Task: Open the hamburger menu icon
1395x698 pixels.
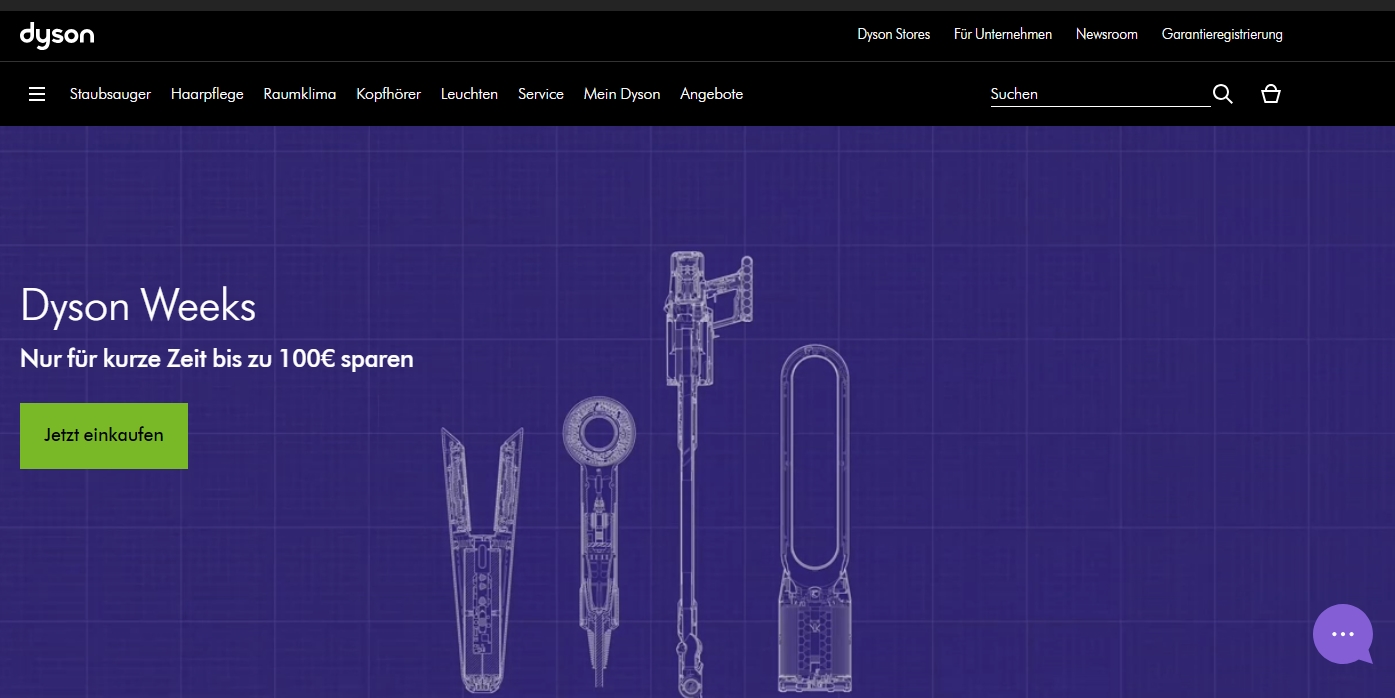Action: click(37, 94)
